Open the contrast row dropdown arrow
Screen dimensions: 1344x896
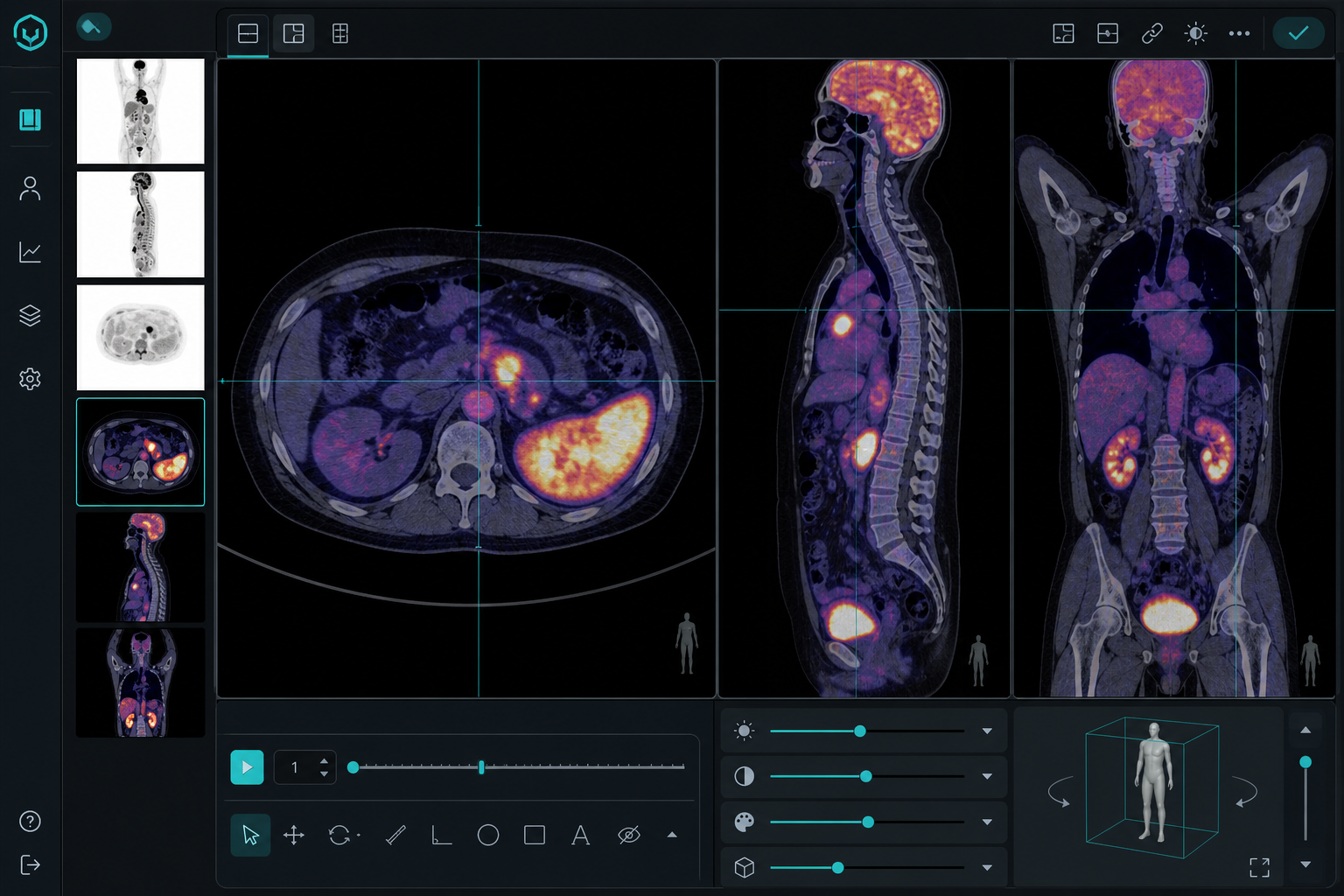click(x=987, y=777)
